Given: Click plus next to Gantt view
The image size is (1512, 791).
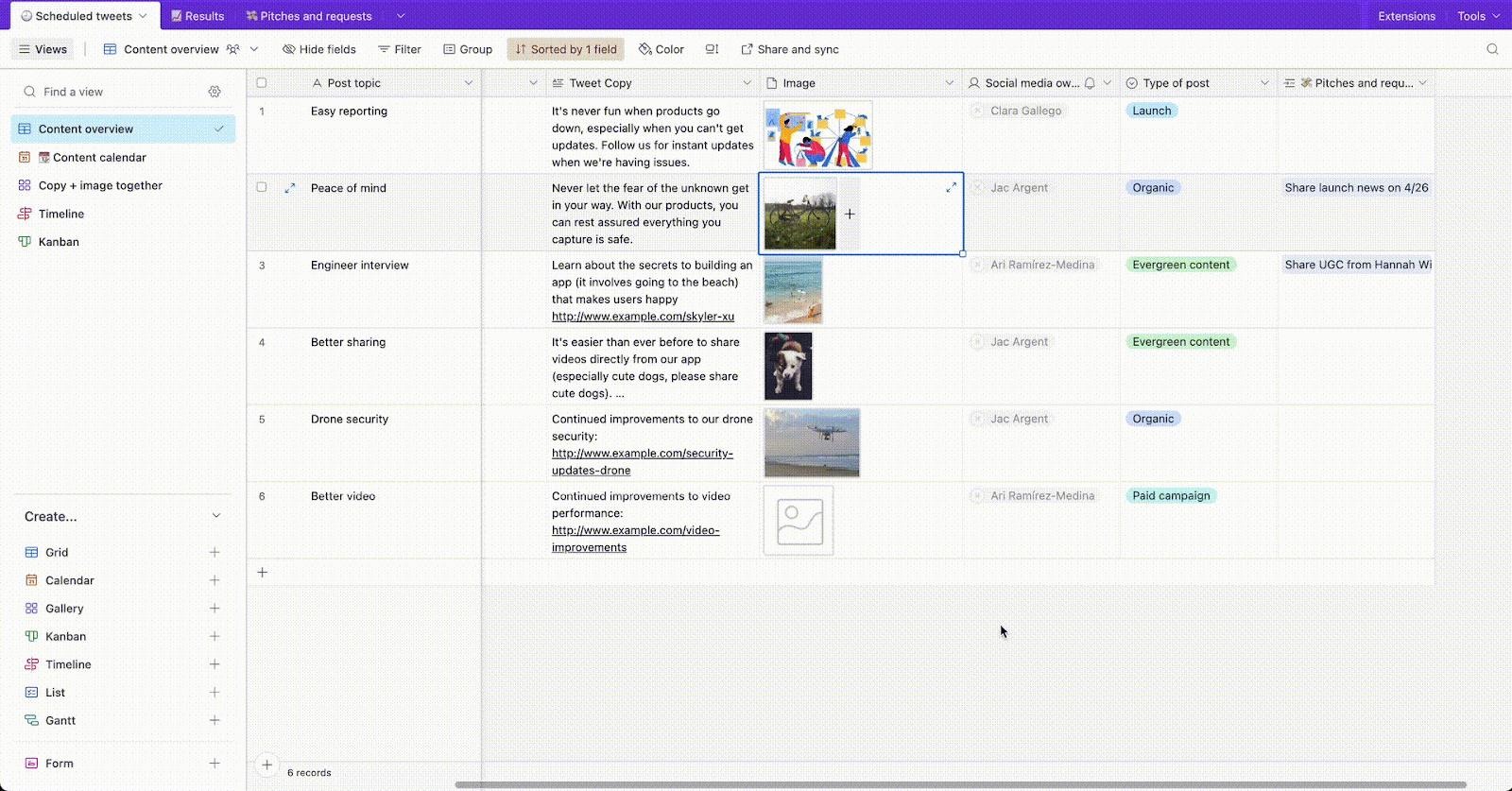Looking at the screenshot, I should point(215,720).
